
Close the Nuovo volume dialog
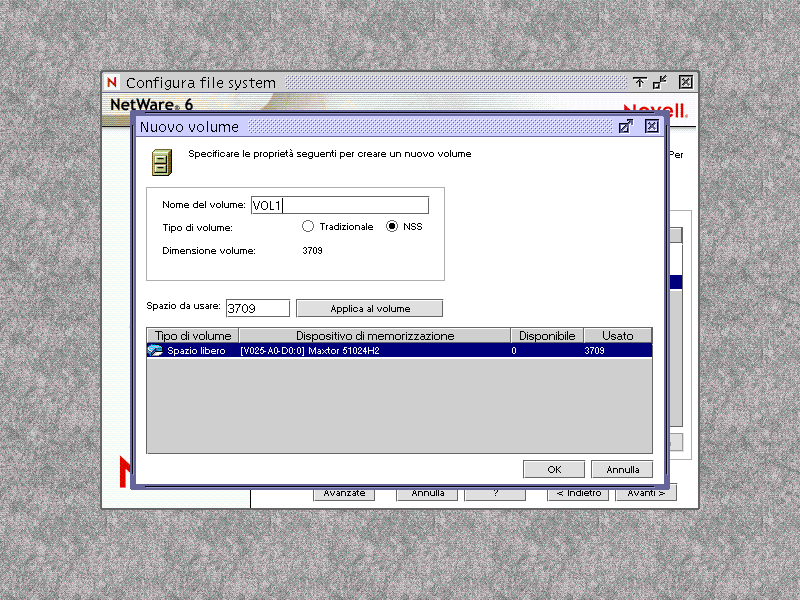point(652,127)
